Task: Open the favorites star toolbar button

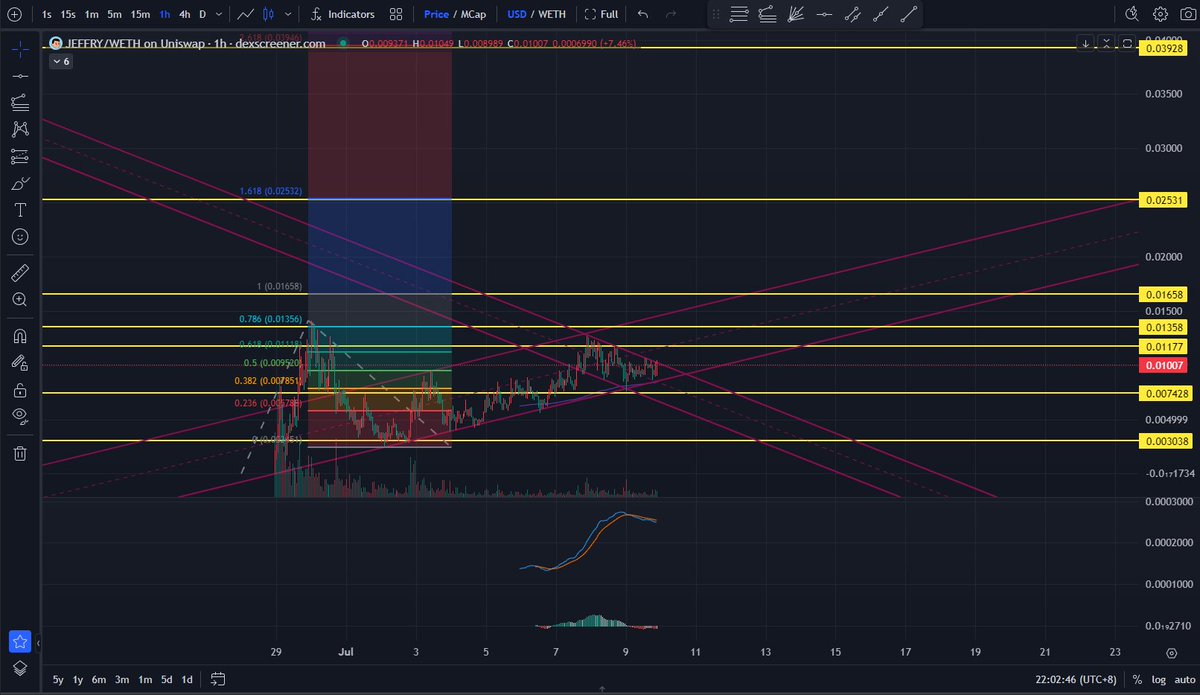Action: pyautogui.click(x=20, y=641)
